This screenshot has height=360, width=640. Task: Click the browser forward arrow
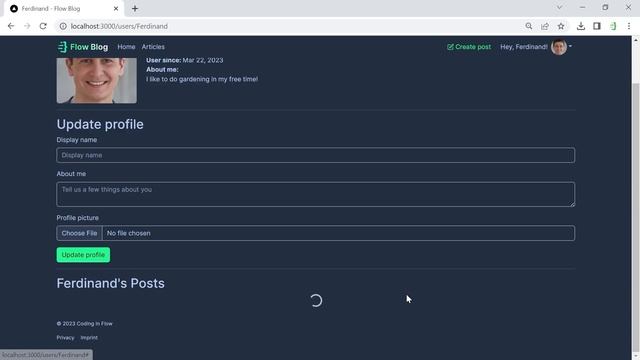pyautogui.click(x=27, y=26)
